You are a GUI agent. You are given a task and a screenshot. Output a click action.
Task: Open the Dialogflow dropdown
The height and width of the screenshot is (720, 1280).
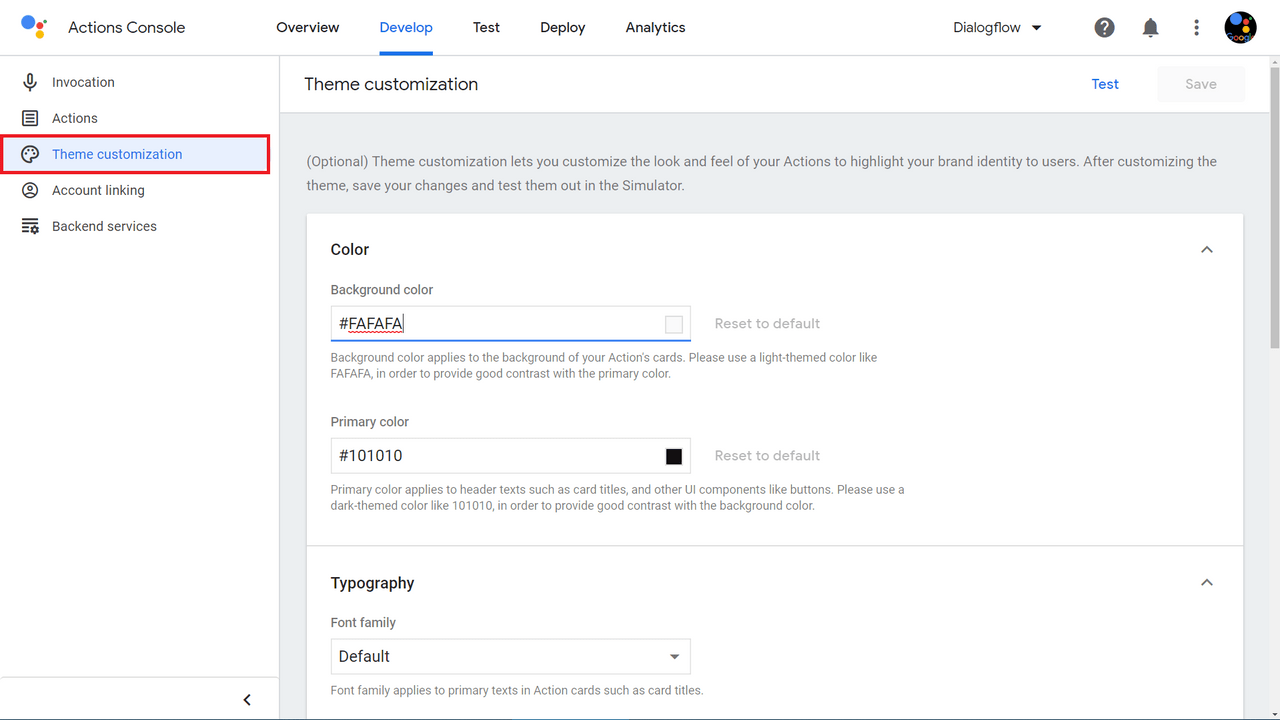point(998,28)
